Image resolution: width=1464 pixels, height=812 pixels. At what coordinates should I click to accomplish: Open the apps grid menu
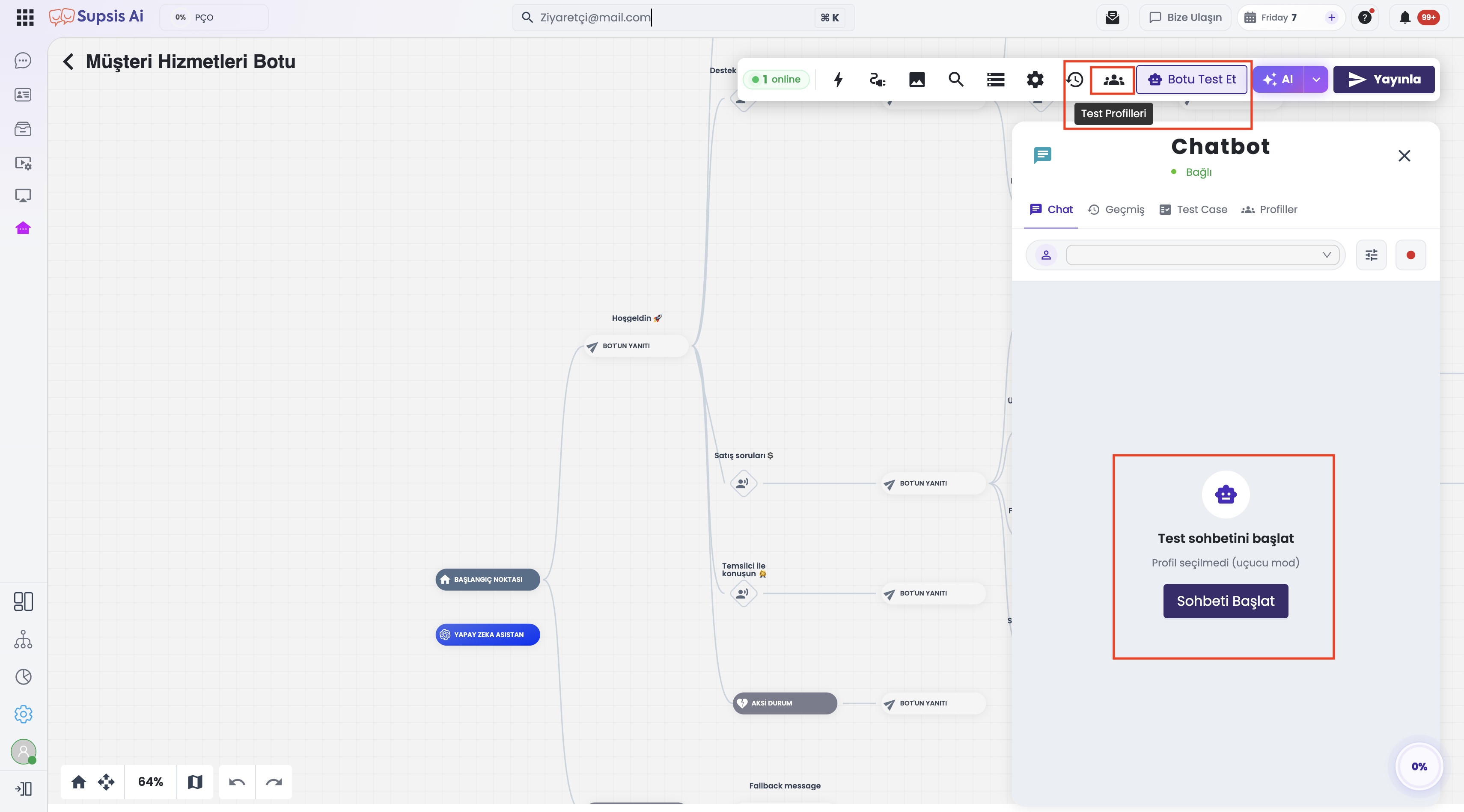tap(25, 18)
